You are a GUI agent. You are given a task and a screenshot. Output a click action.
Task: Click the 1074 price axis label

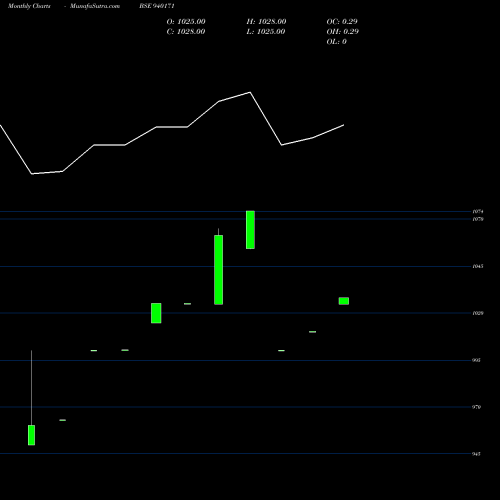click(478, 211)
